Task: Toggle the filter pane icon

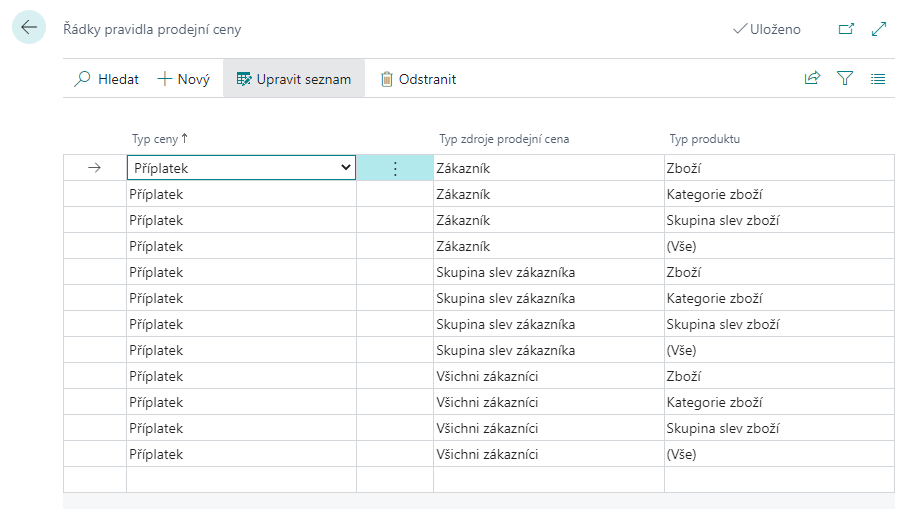Action: pos(845,79)
